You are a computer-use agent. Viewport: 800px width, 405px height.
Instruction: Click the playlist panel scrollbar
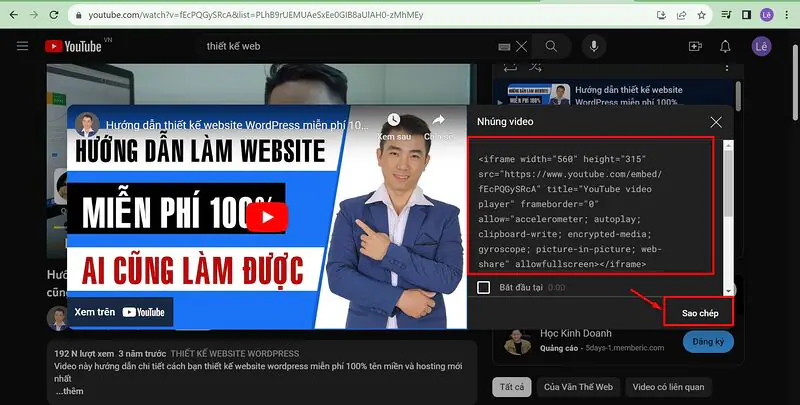tap(738, 94)
